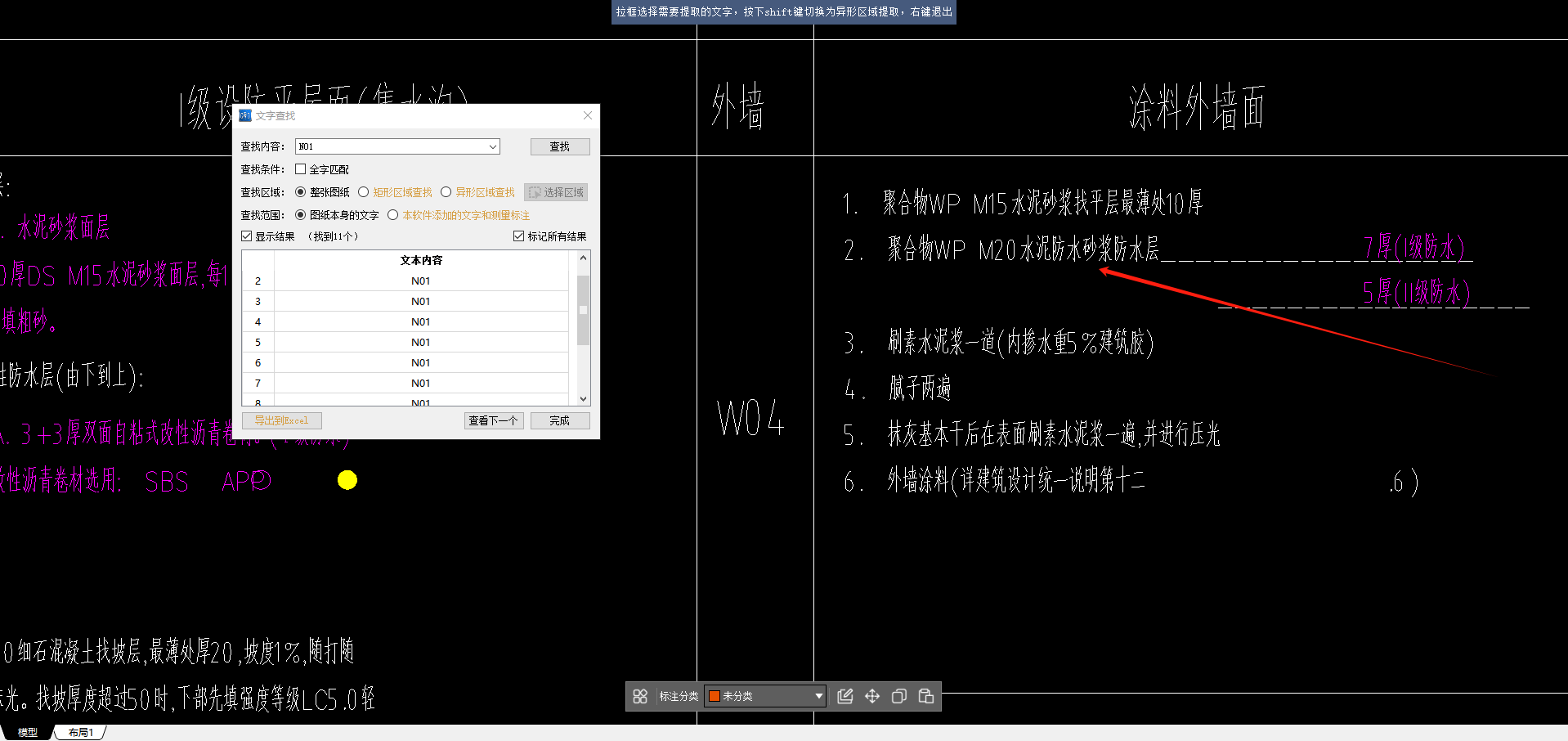Screen dimensions: 1568x741
Task: Enable the 全字匹配 checkbox
Action: pos(300,168)
